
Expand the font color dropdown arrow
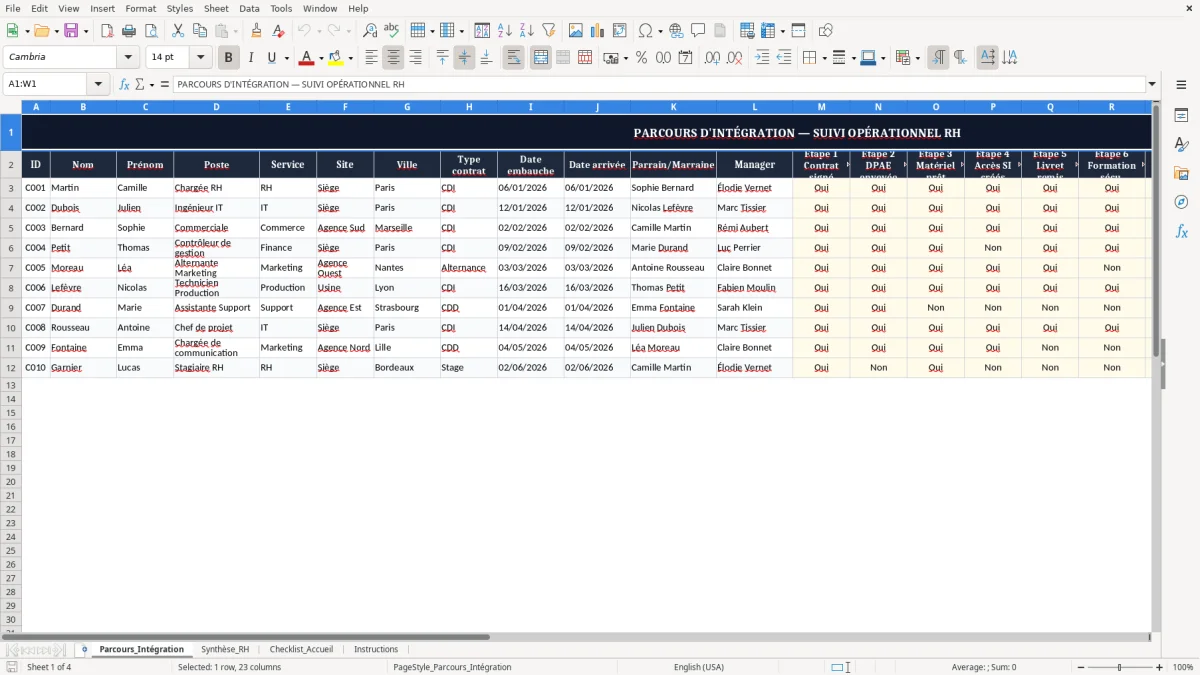tap(320, 58)
